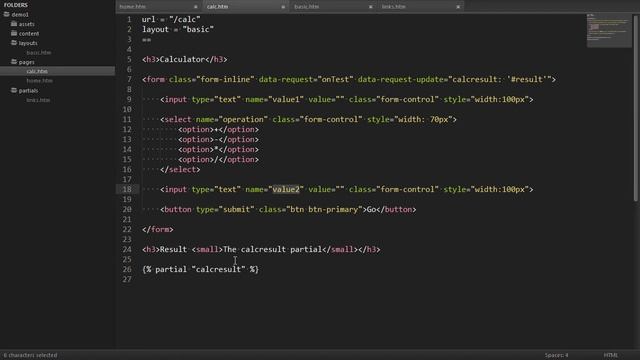
Task: Click the FOLDERS sidebar heading
Action: (16, 5)
